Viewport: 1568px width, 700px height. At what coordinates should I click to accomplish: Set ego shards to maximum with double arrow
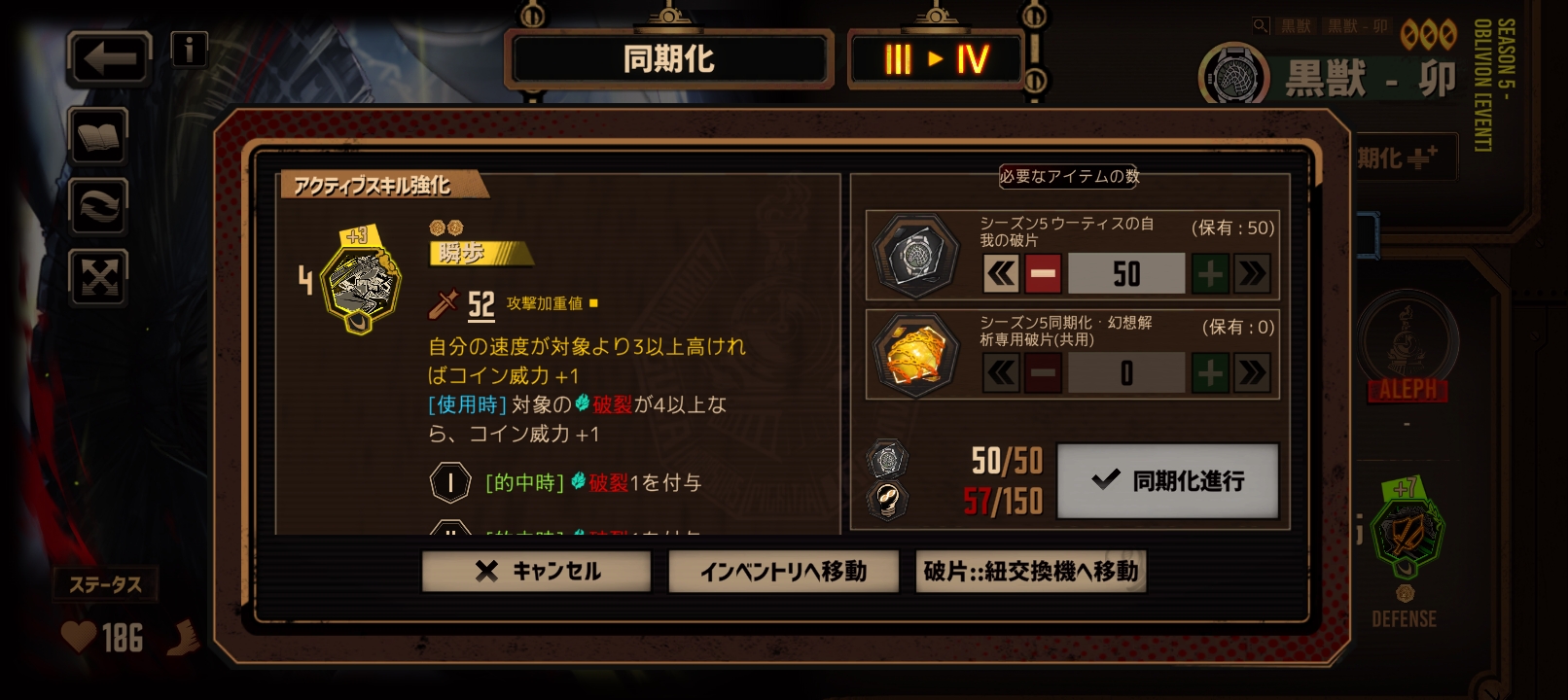1253,274
